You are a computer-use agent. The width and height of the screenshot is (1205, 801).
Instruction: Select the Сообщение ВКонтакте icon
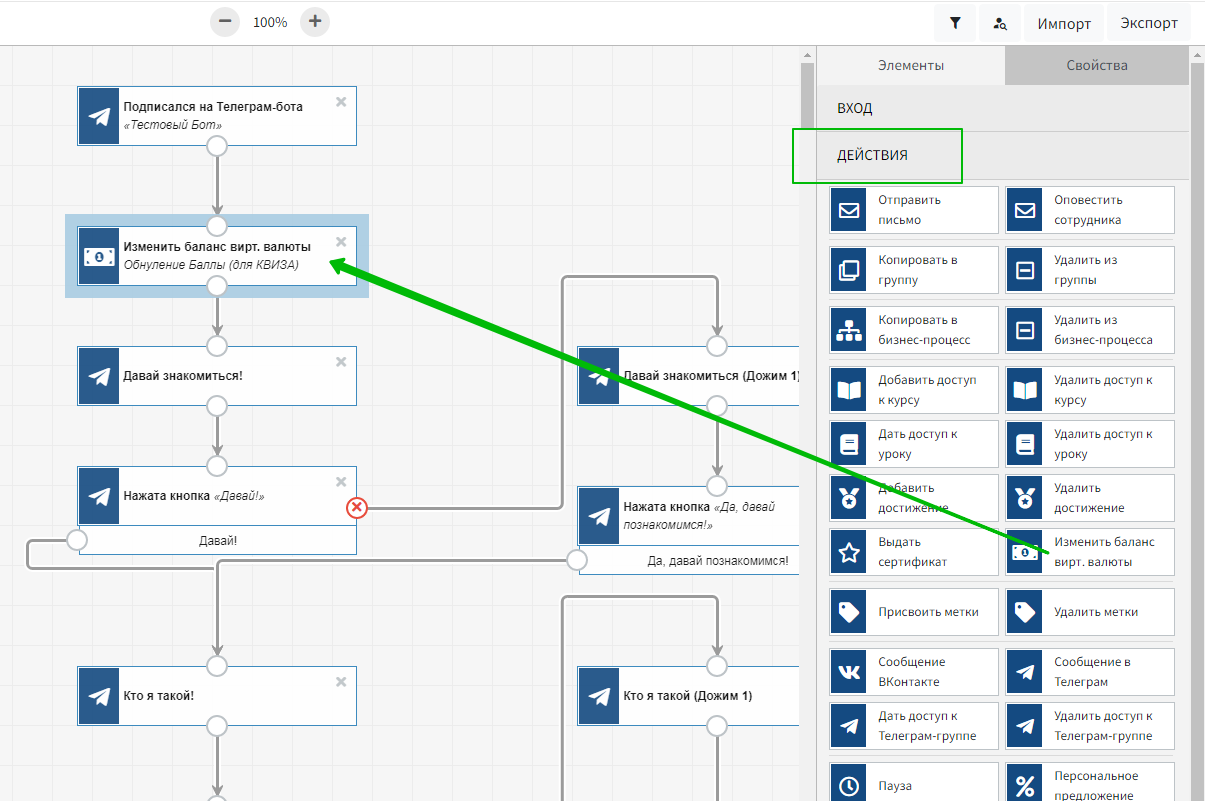850,672
